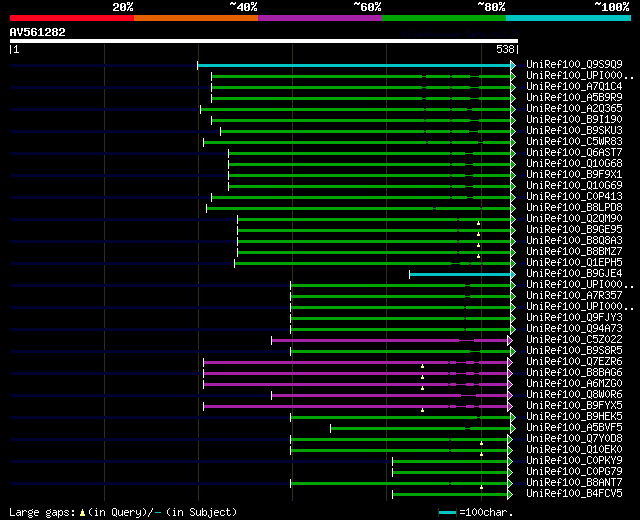Select the UniRef100_C5WR83 label
Viewport: 640px width, 520px height.
574,141
